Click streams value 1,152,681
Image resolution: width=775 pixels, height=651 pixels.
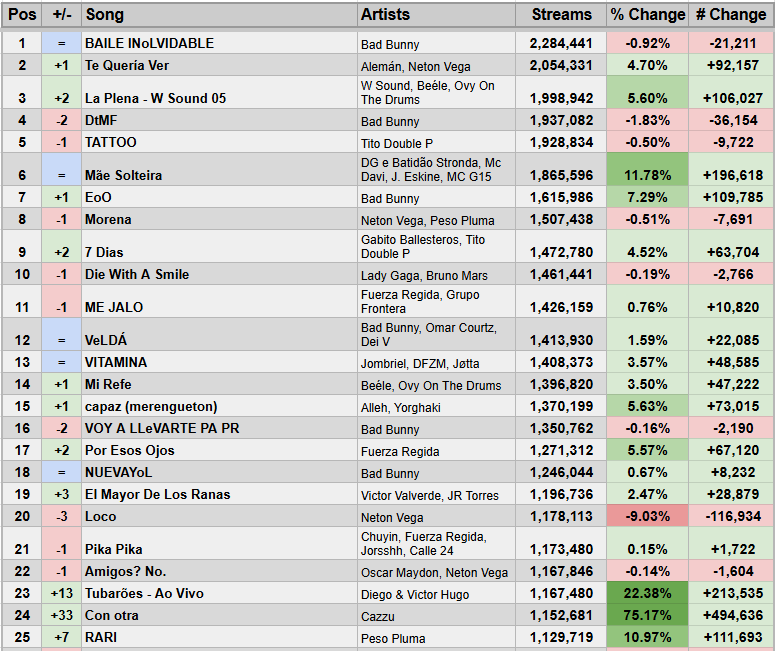(x=561, y=615)
